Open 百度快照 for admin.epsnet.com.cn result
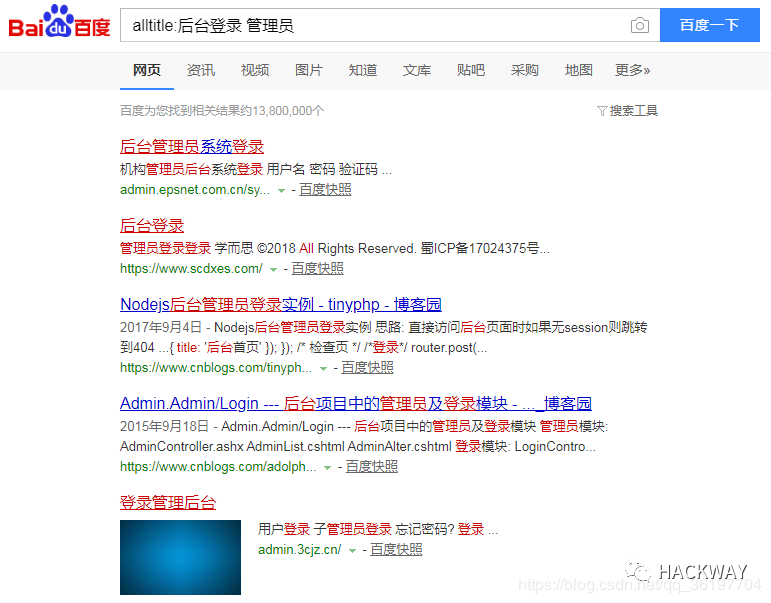Image resolution: width=771 pixels, height=603 pixels. click(325, 190)
